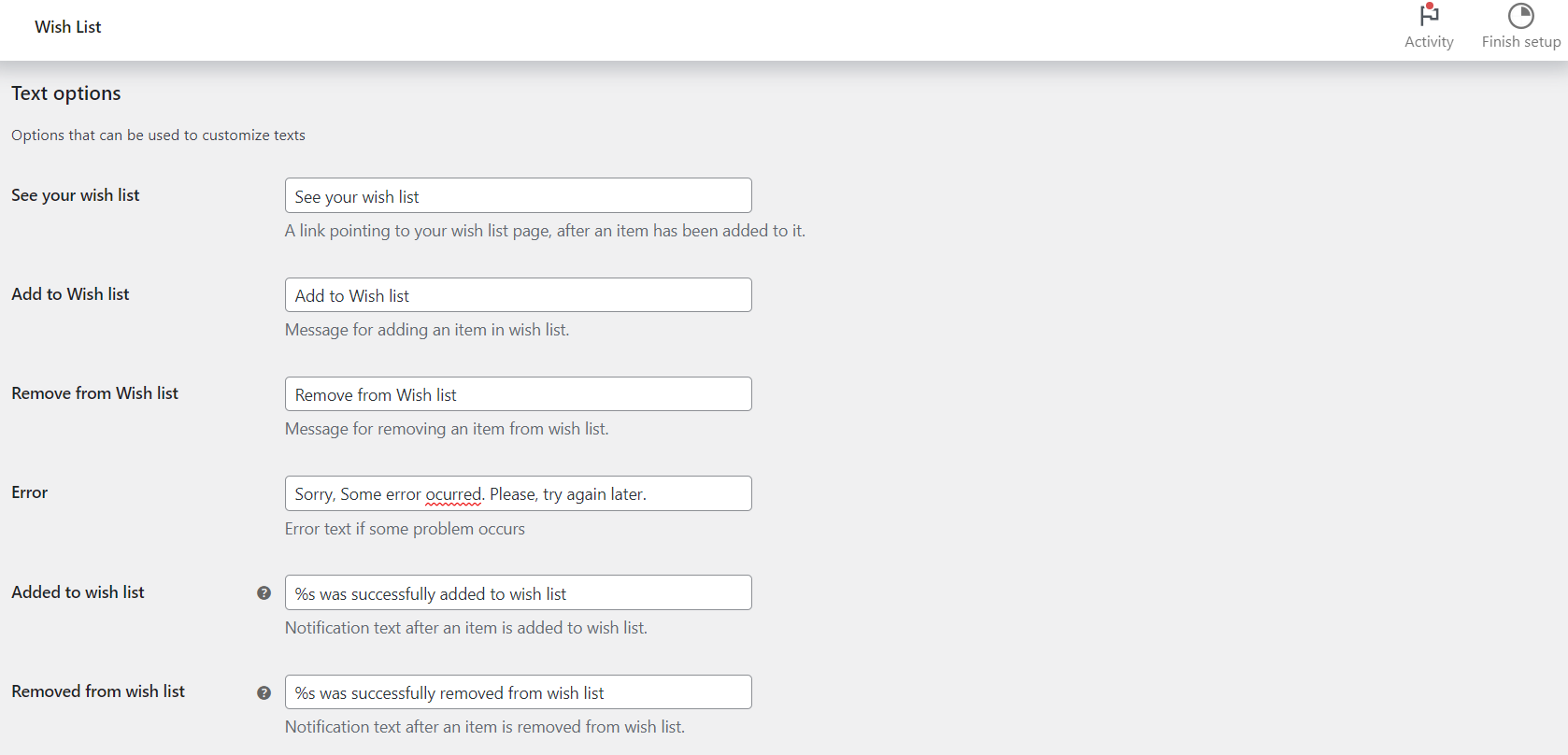This screenshot has height=755, width=1568.
Task: Edit the '%s was successfully removed' field
Action: [518, 692]
